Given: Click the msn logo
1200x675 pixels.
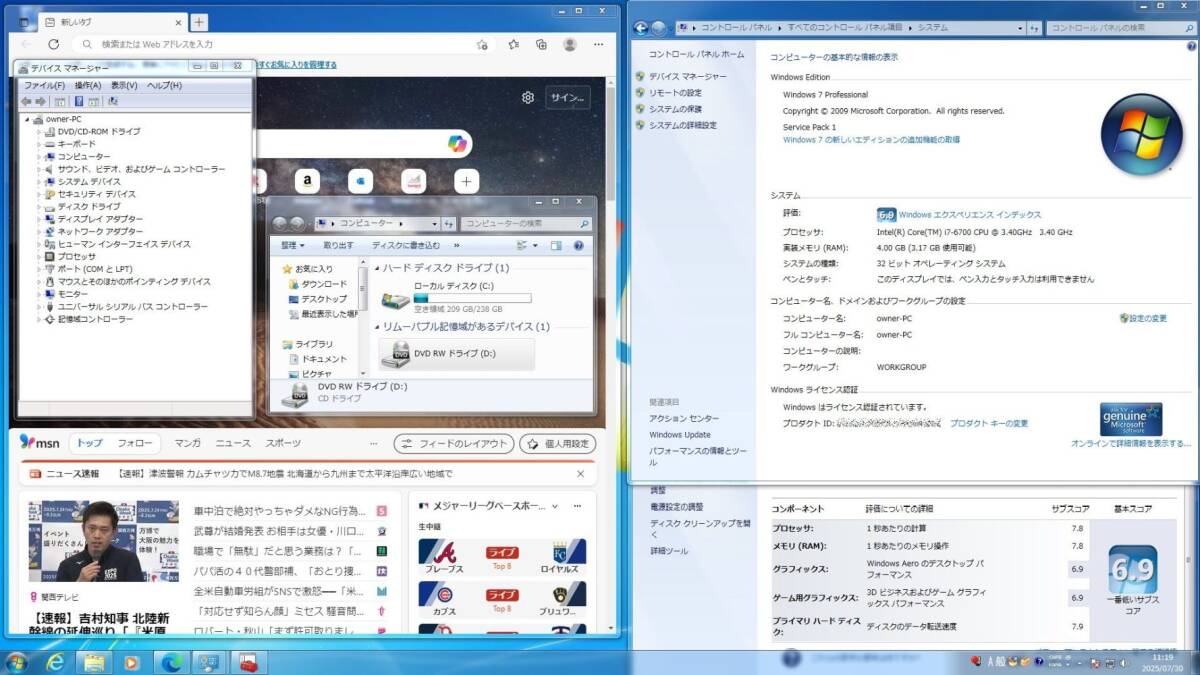Looking at the screenshot, I should coord(40,443).
